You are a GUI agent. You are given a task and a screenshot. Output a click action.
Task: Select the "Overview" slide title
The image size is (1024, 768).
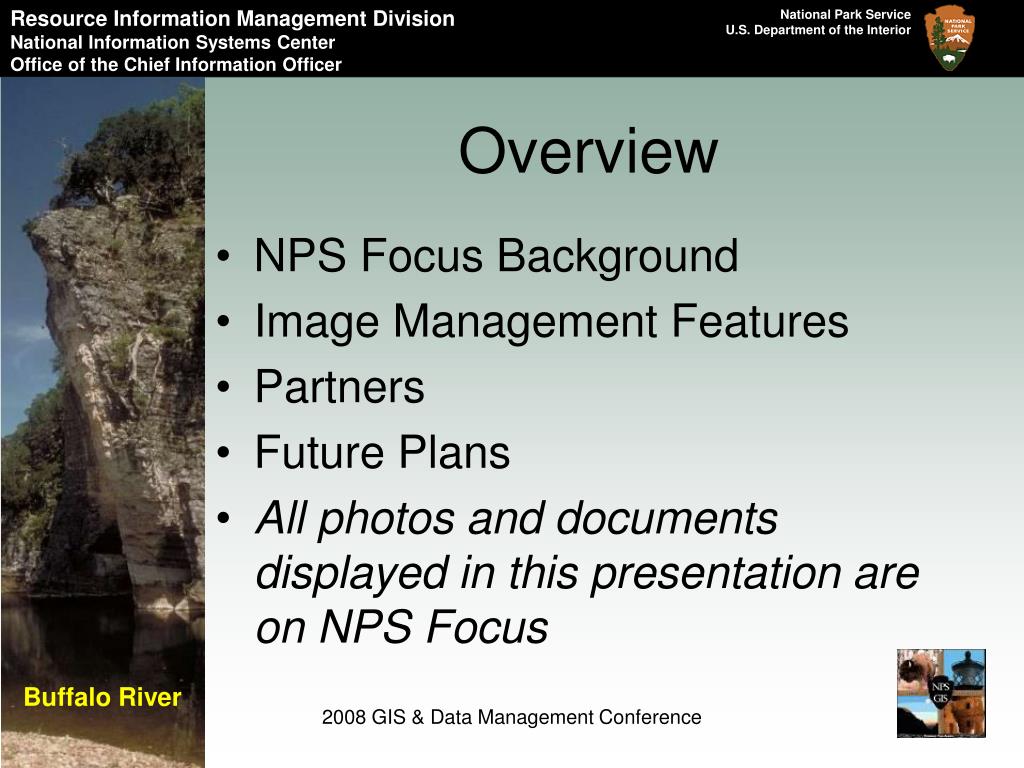tap(588, 151)
